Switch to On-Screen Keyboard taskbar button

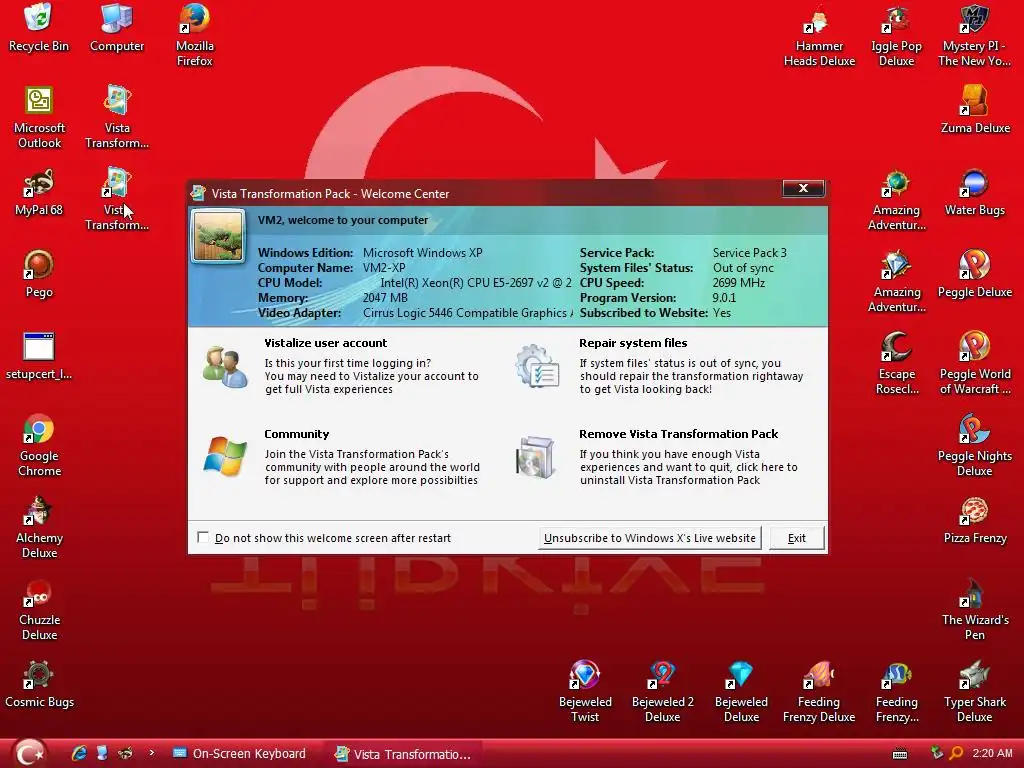[x=240, y=754]
